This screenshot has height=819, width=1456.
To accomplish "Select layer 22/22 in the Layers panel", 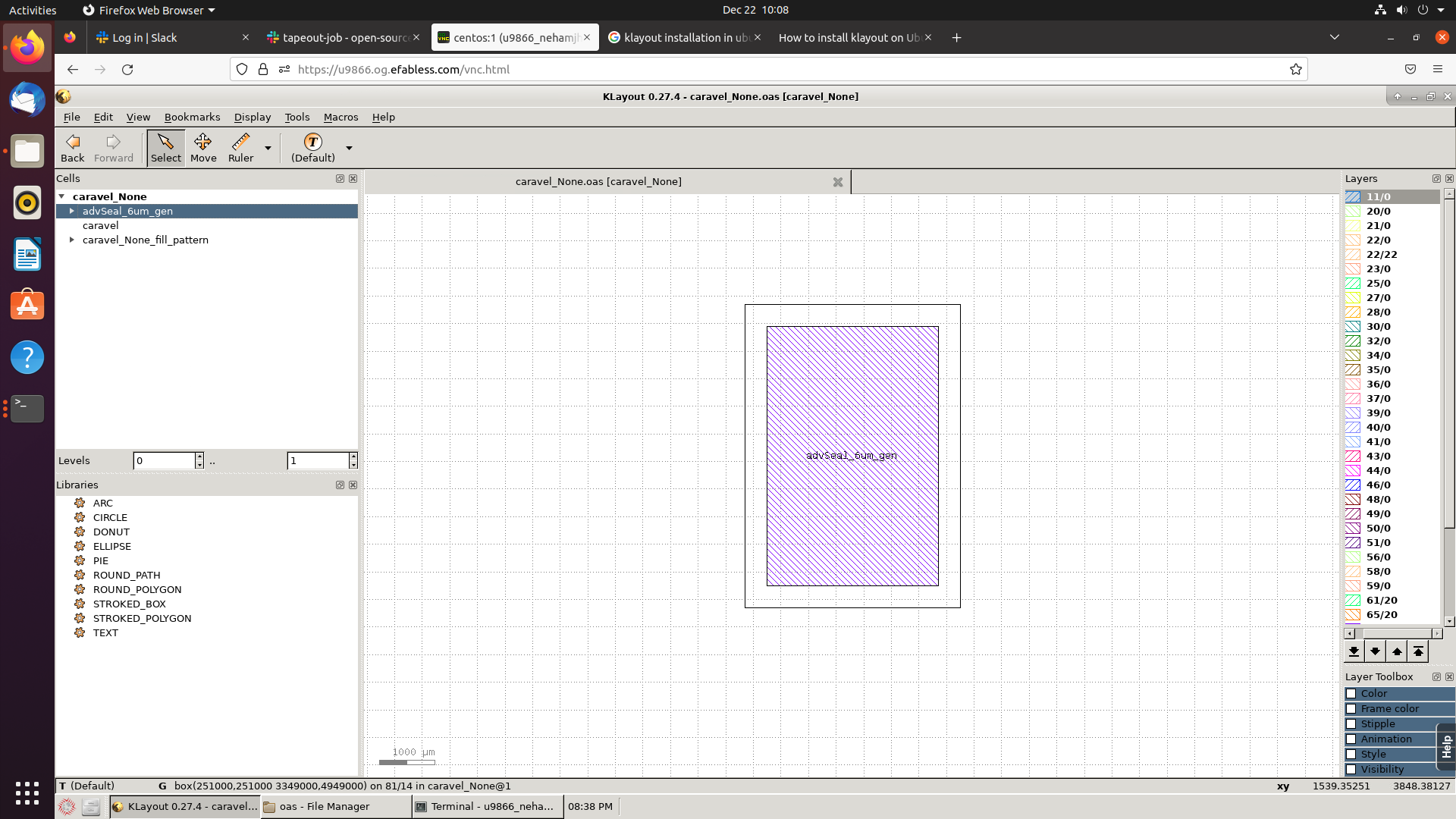I will (1382, 254).
